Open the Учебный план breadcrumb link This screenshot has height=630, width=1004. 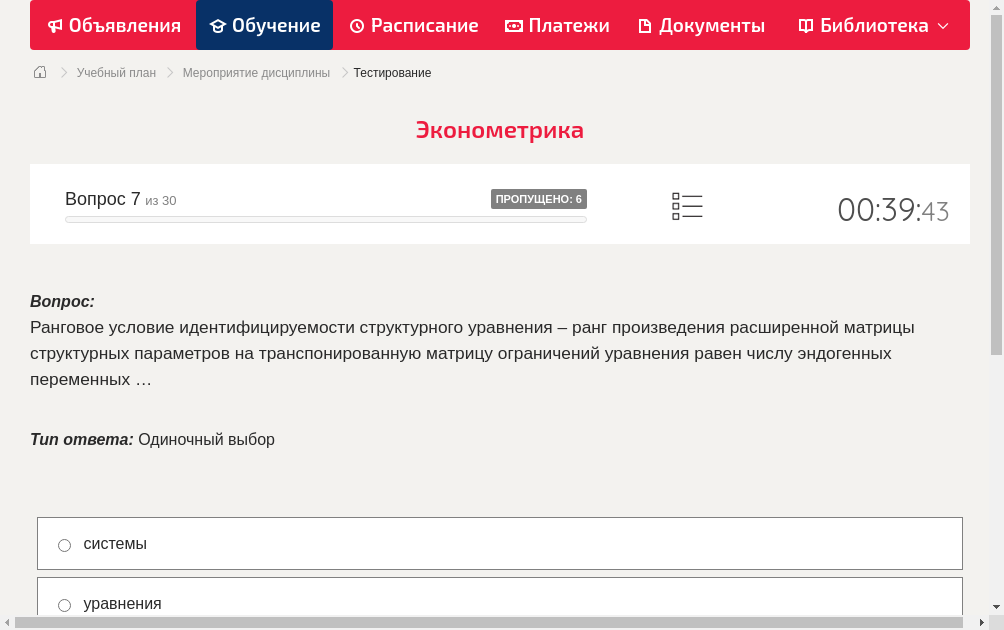click(118, 72)
